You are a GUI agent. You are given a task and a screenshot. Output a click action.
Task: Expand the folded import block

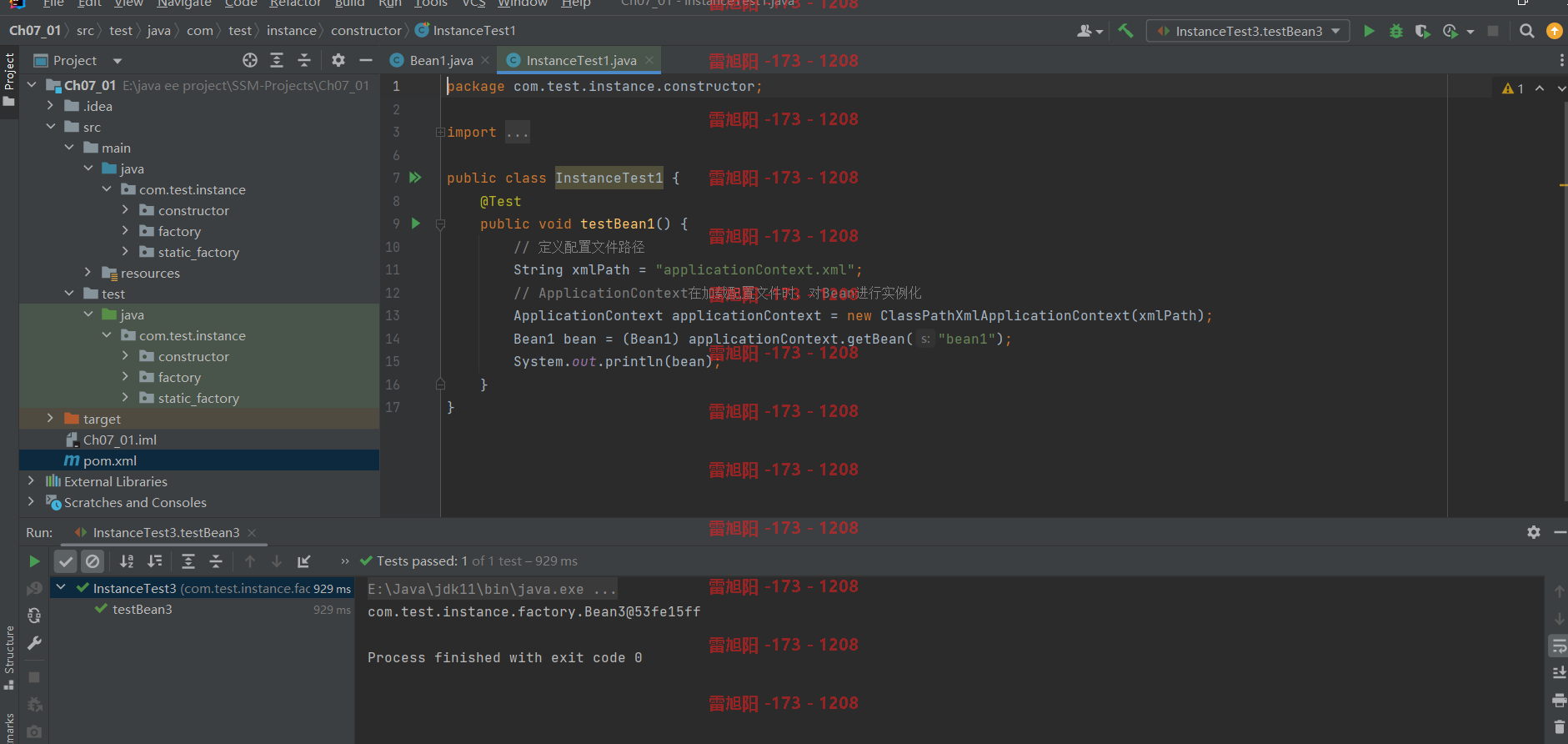pyautogui.click(x=440, y=132)
